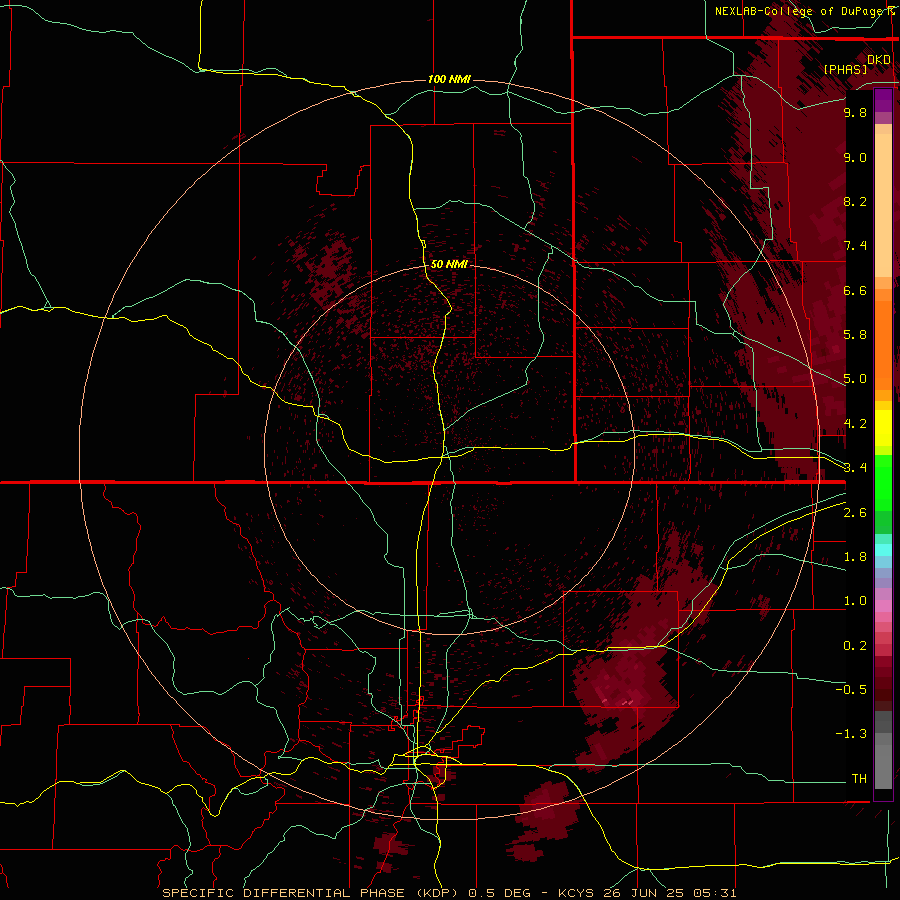Click the -1.3 scale value
This screenshot has height=900, width=900.
(851, 734)
